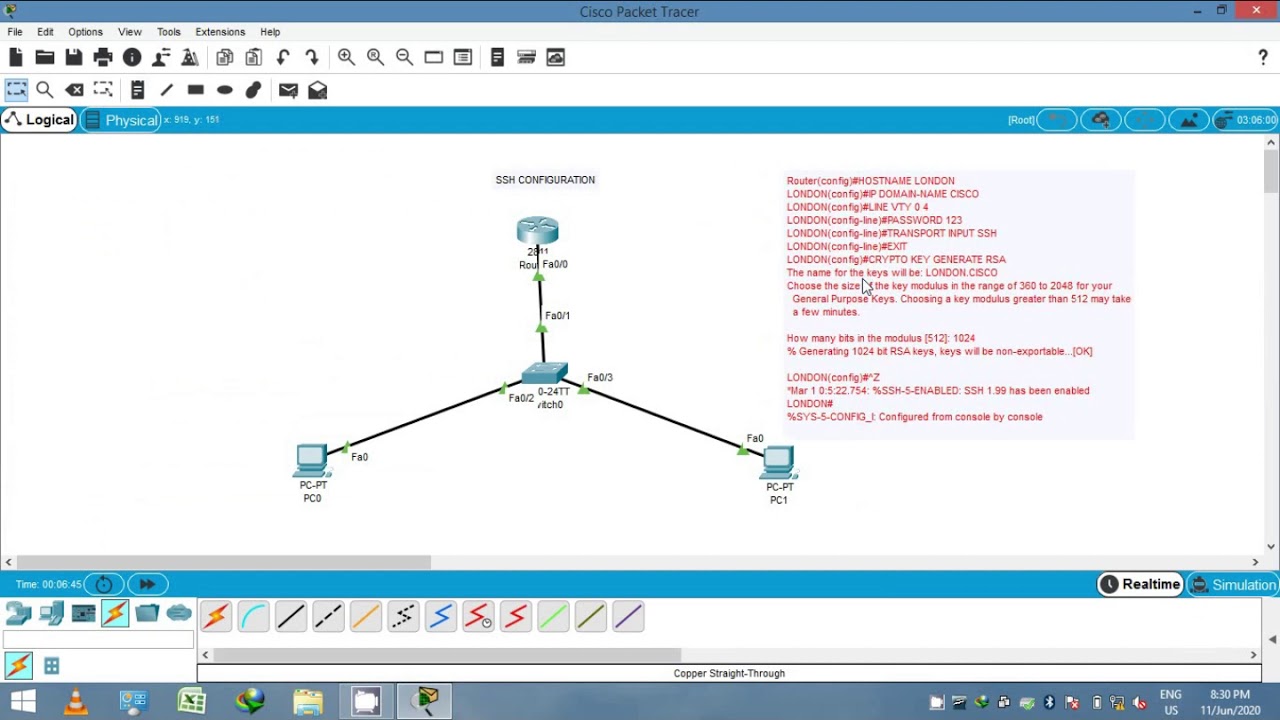Choose the Delete tool
The image size is (1280, 720).
74,90
